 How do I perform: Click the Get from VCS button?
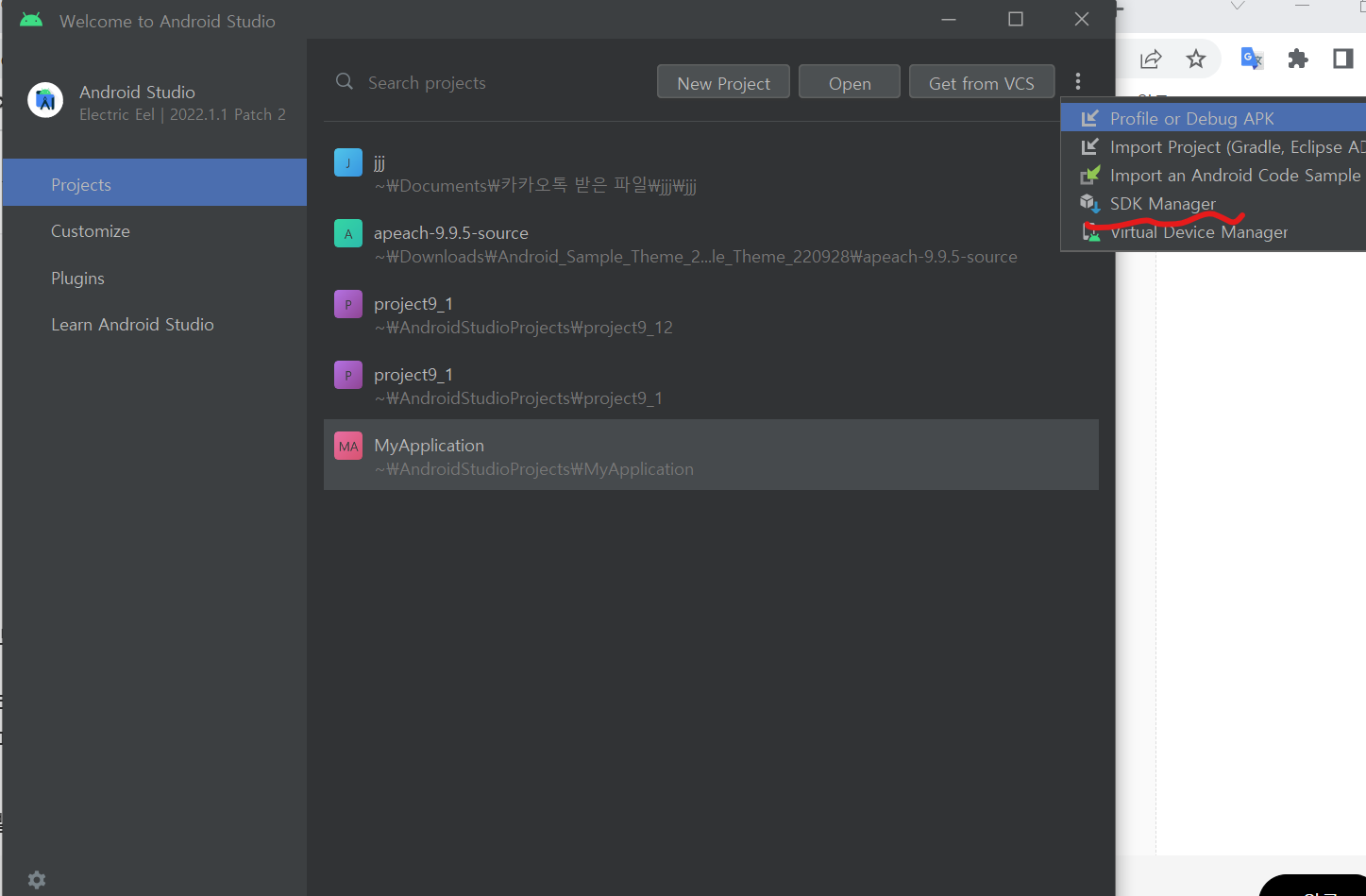tap(981, 82)
